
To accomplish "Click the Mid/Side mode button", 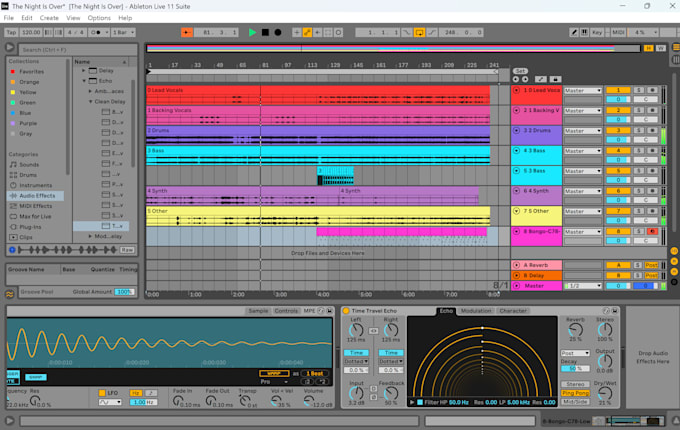I will pos(575,402).
